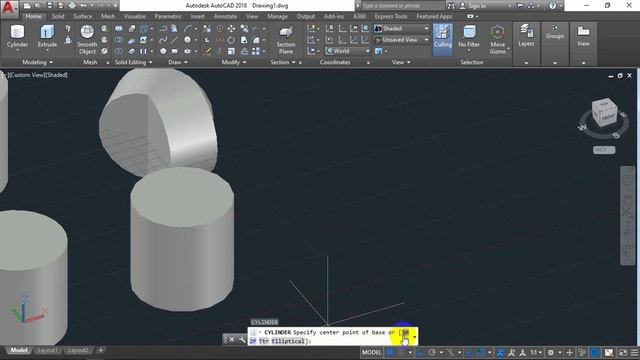Open the Section Plane tool
The width and height of the screenshot is (640, 360).
[286, 40]
